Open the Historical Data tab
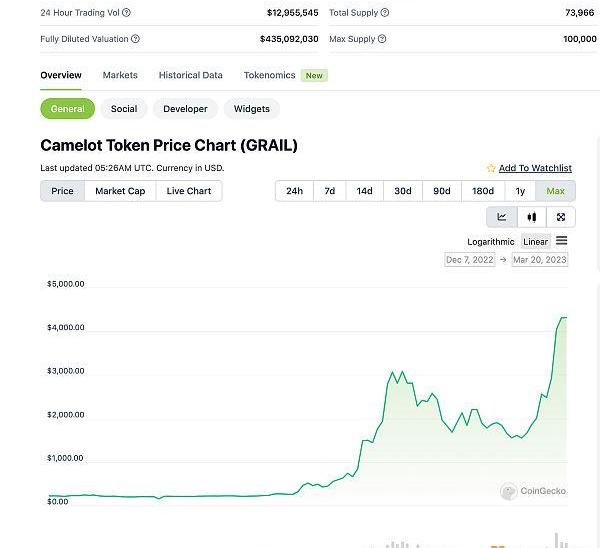Image resolution: width=600 pixels, height=548 pixels. 190,75
